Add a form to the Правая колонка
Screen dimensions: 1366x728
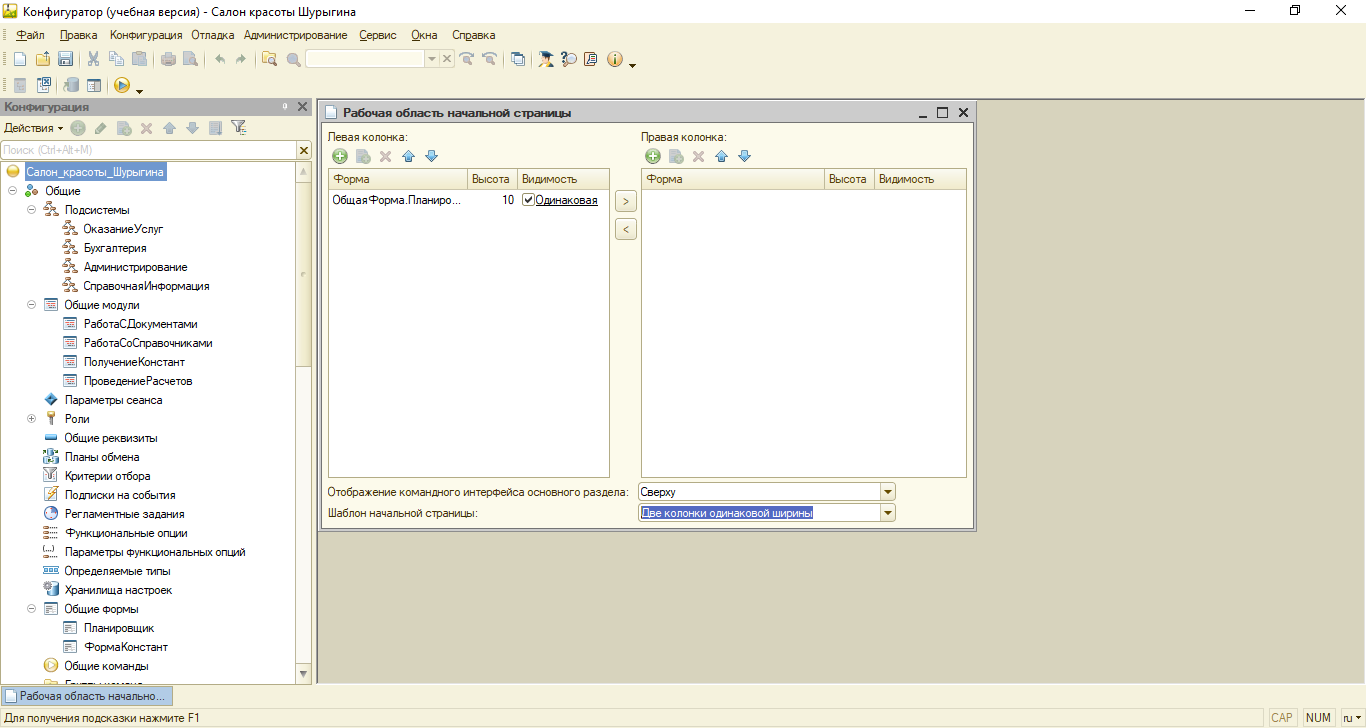point(653,156)
